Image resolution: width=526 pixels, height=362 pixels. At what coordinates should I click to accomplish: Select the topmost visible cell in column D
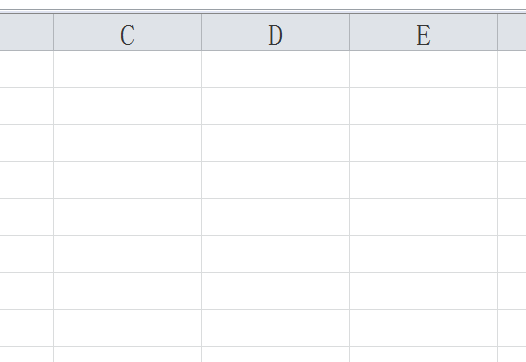[275, 69]
